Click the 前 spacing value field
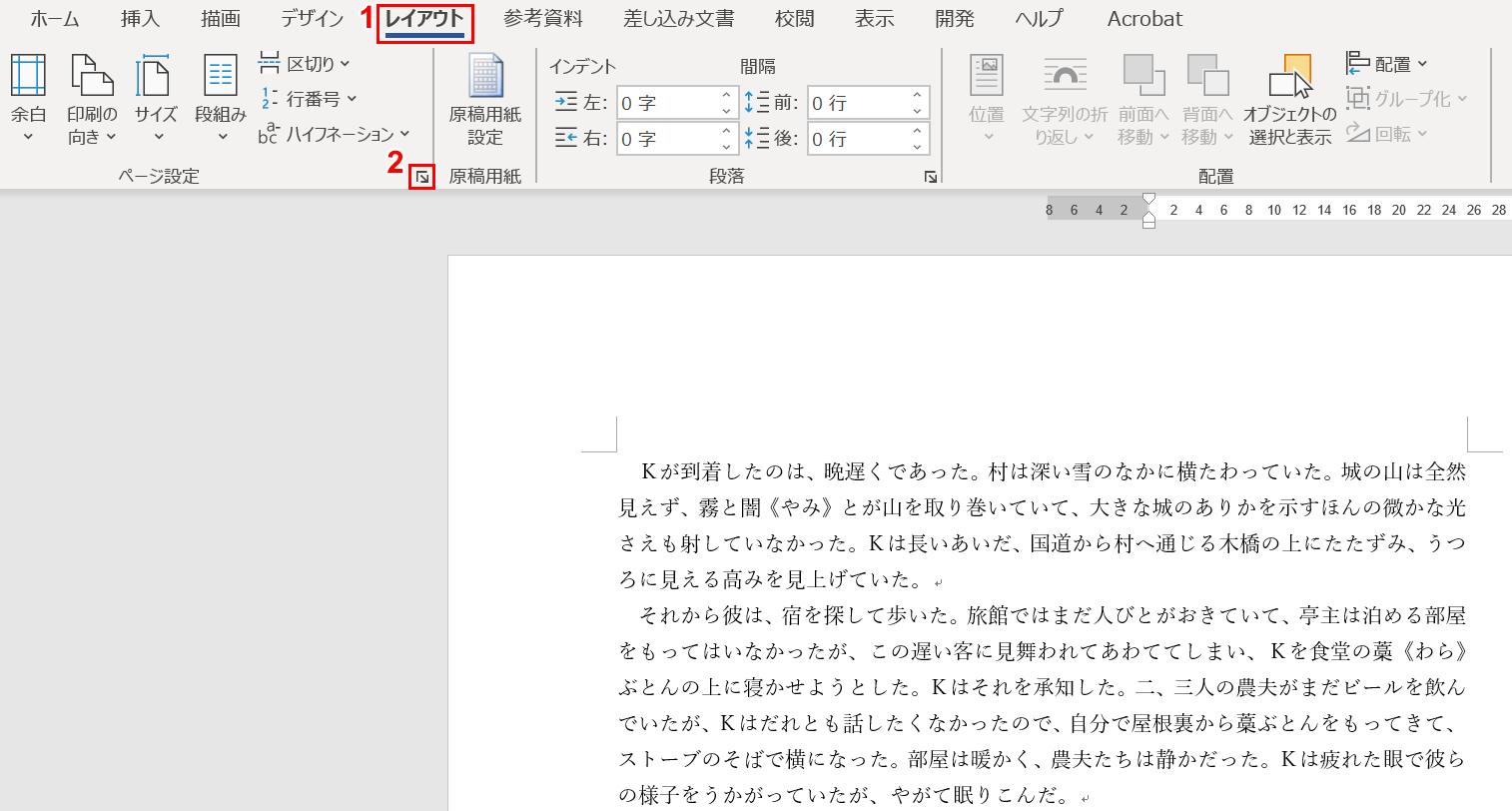The width and height of the screenshot is (1512, 811). (857, 103)
